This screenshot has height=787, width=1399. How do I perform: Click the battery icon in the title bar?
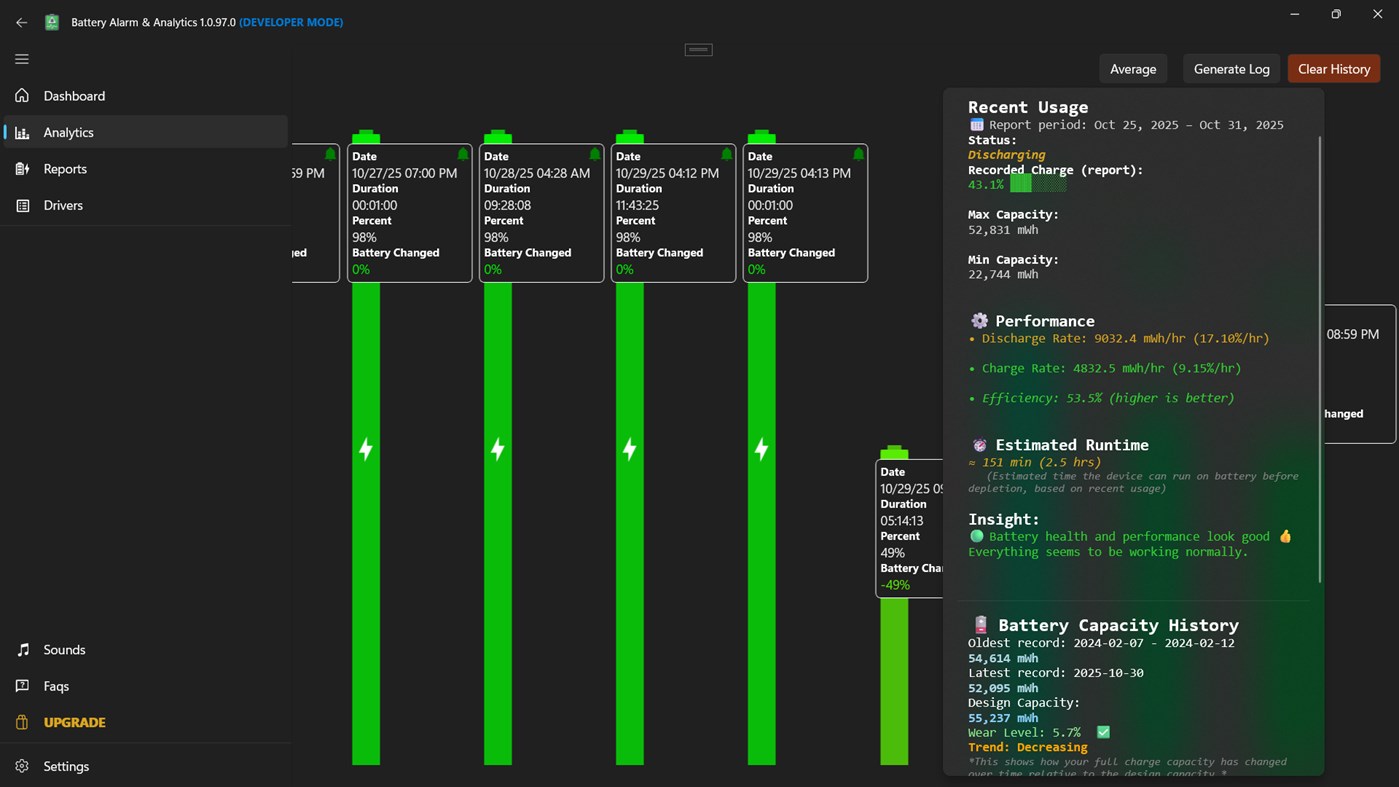(51, 21)
